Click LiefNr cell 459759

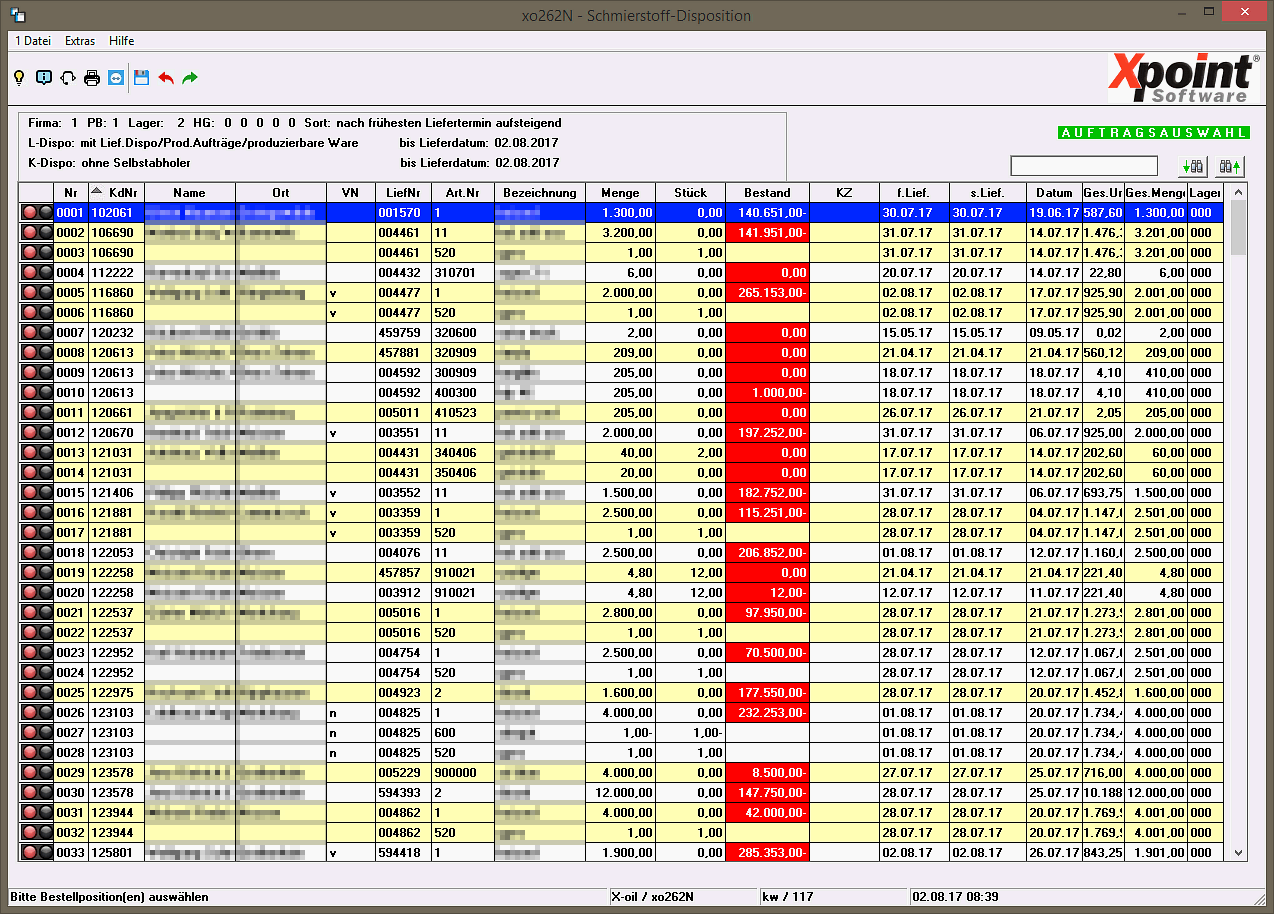(403, 332)
